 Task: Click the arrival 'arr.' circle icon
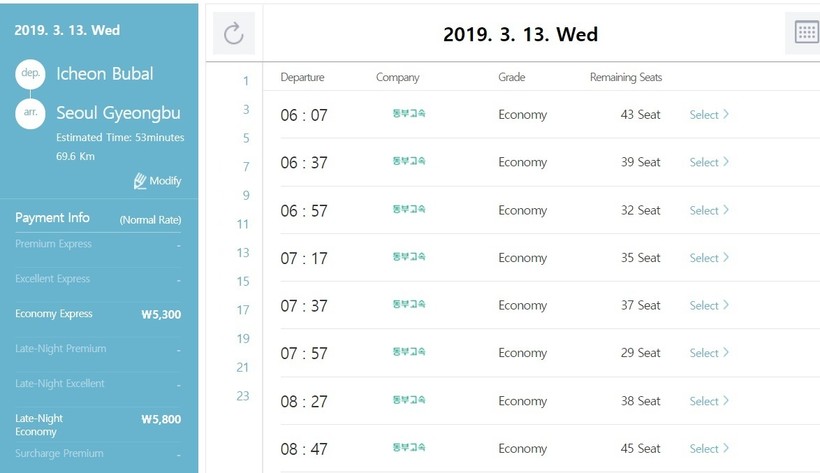(31, 114)
